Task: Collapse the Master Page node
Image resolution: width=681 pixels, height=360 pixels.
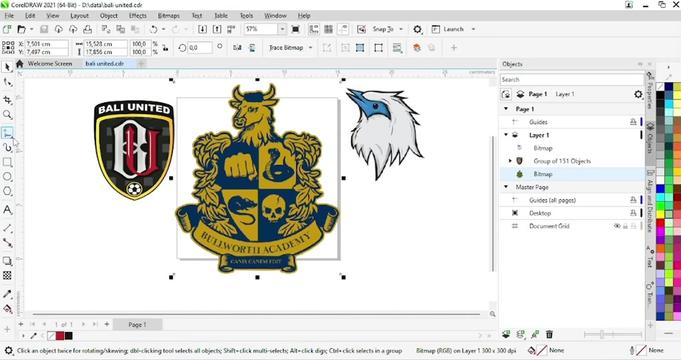Action: click(506, 187)
